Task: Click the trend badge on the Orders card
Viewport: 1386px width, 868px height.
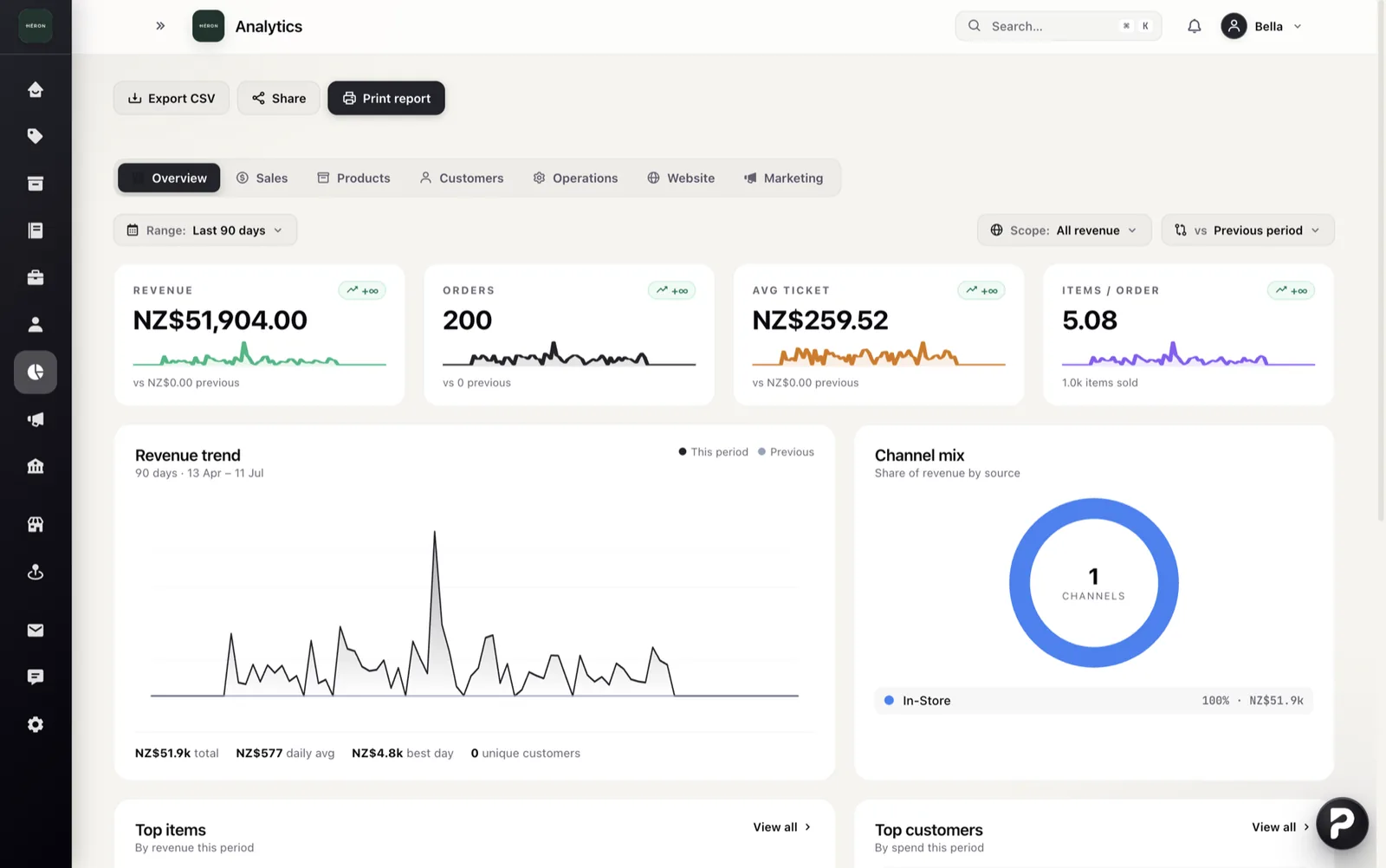Action: [x=672, y=290]
